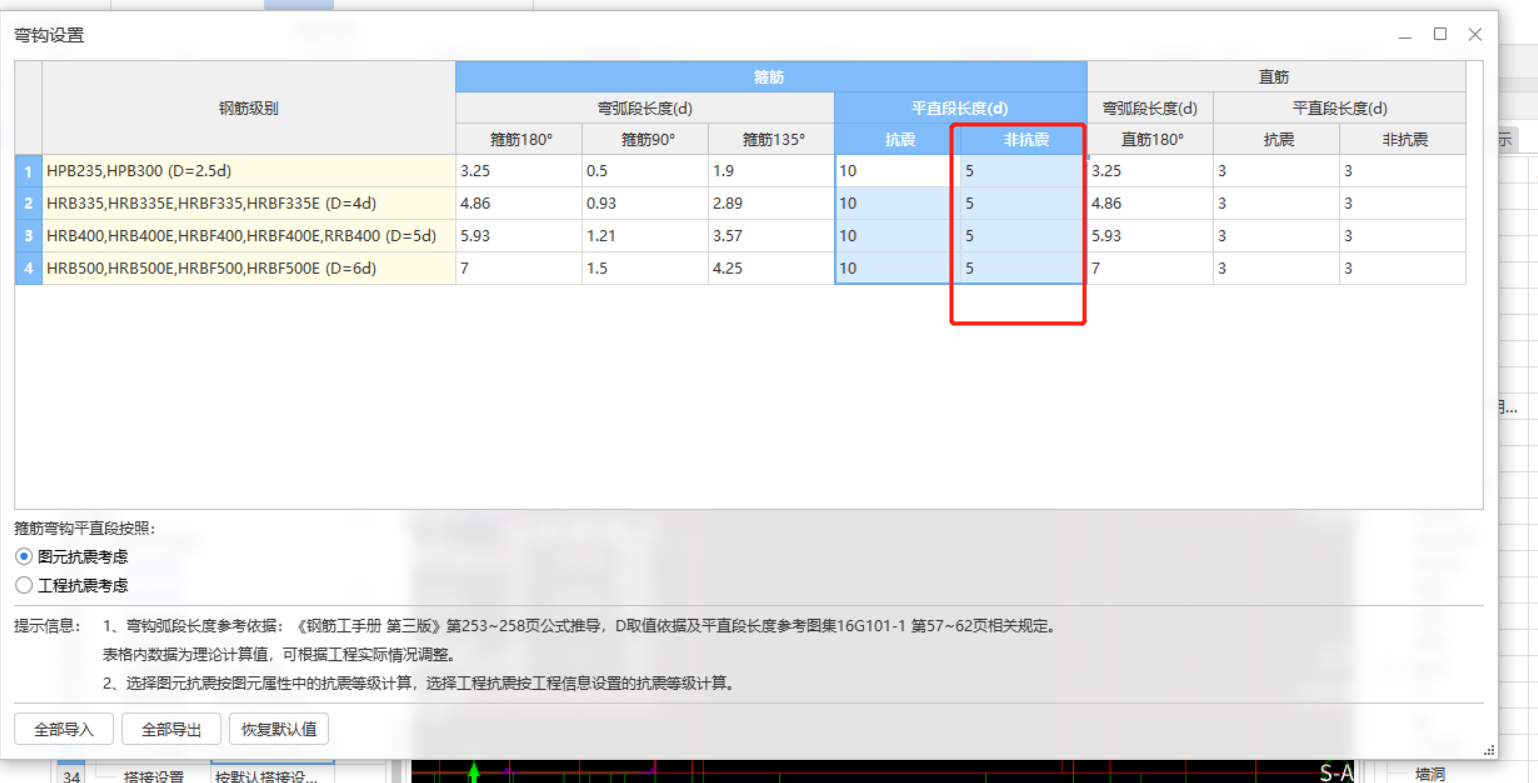Edit 箍筋 抗震 value 10 in HRB400 row

pyautogui.click(x=898, y=236)
